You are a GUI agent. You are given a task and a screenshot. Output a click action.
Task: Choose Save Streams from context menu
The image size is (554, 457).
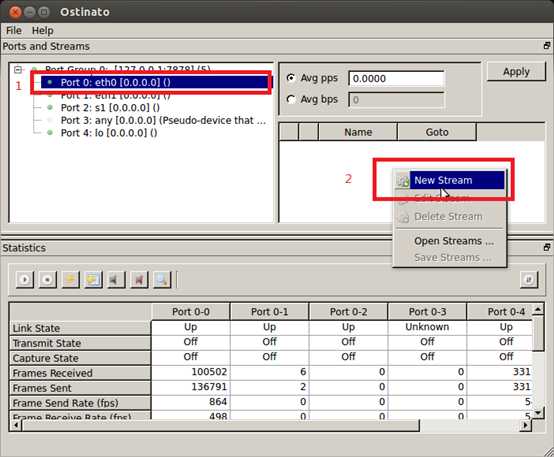(x=450, y=258)
